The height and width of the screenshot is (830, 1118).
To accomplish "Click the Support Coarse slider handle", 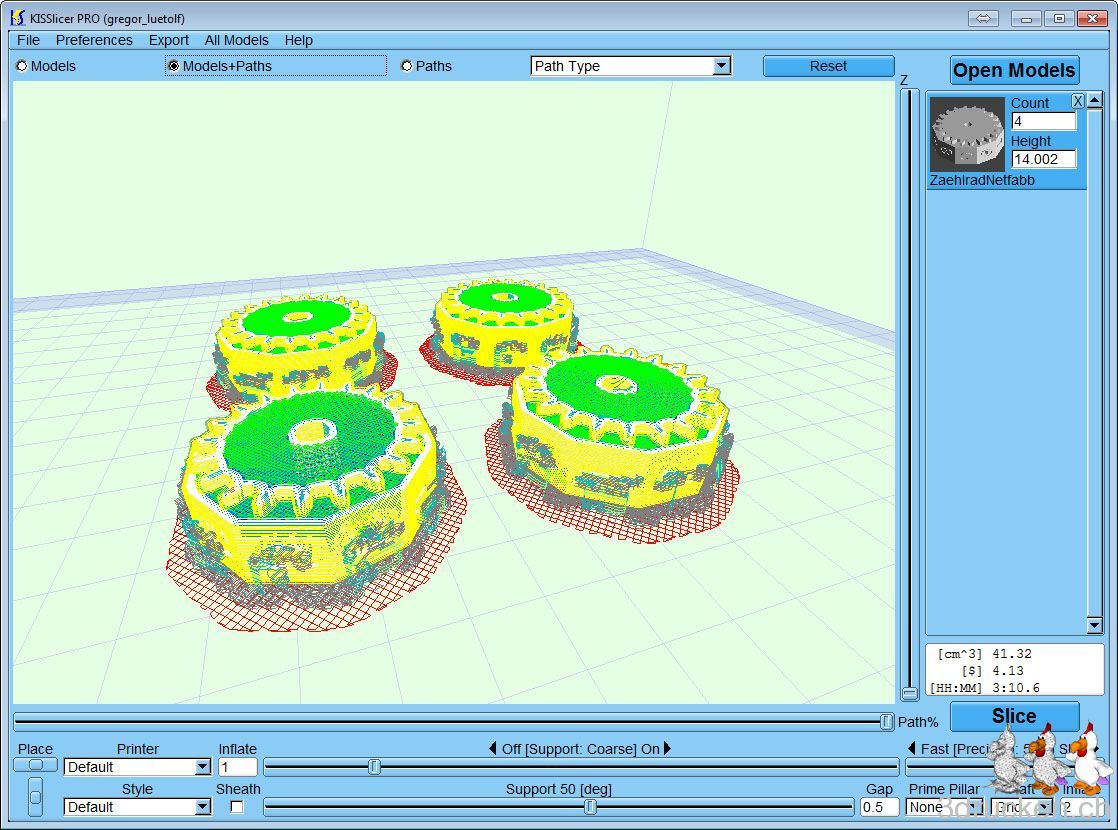I will pos(374,767).
